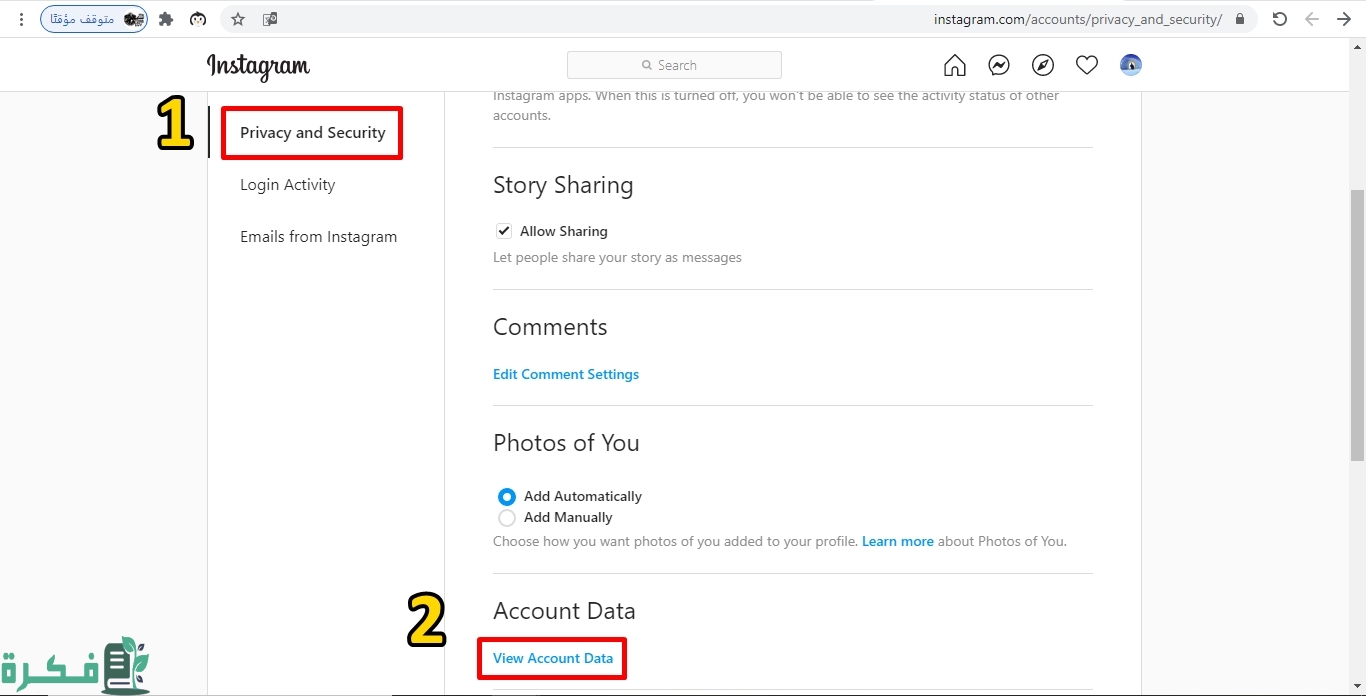Click the View Account Data link

(x=552, y=658)
